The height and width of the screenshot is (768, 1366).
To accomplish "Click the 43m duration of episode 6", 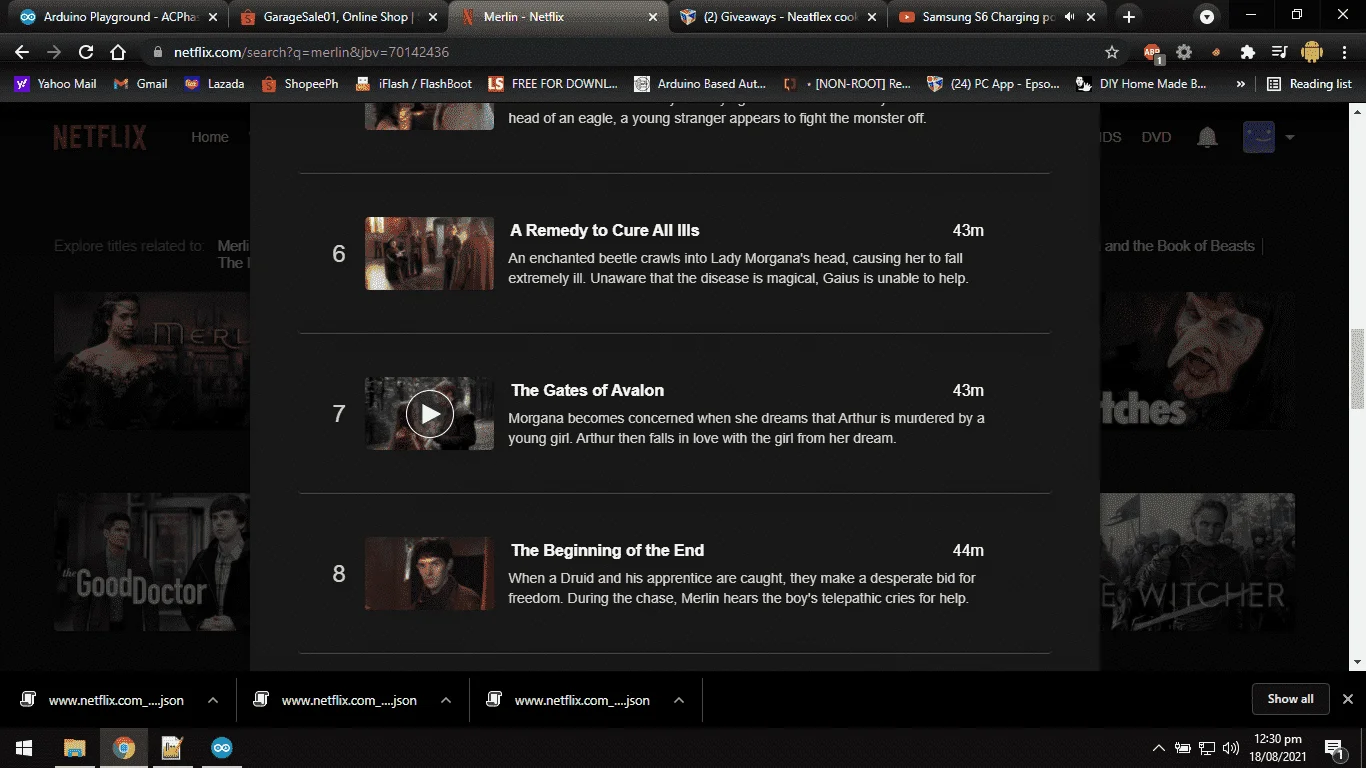I will click(x=968, y=230).
